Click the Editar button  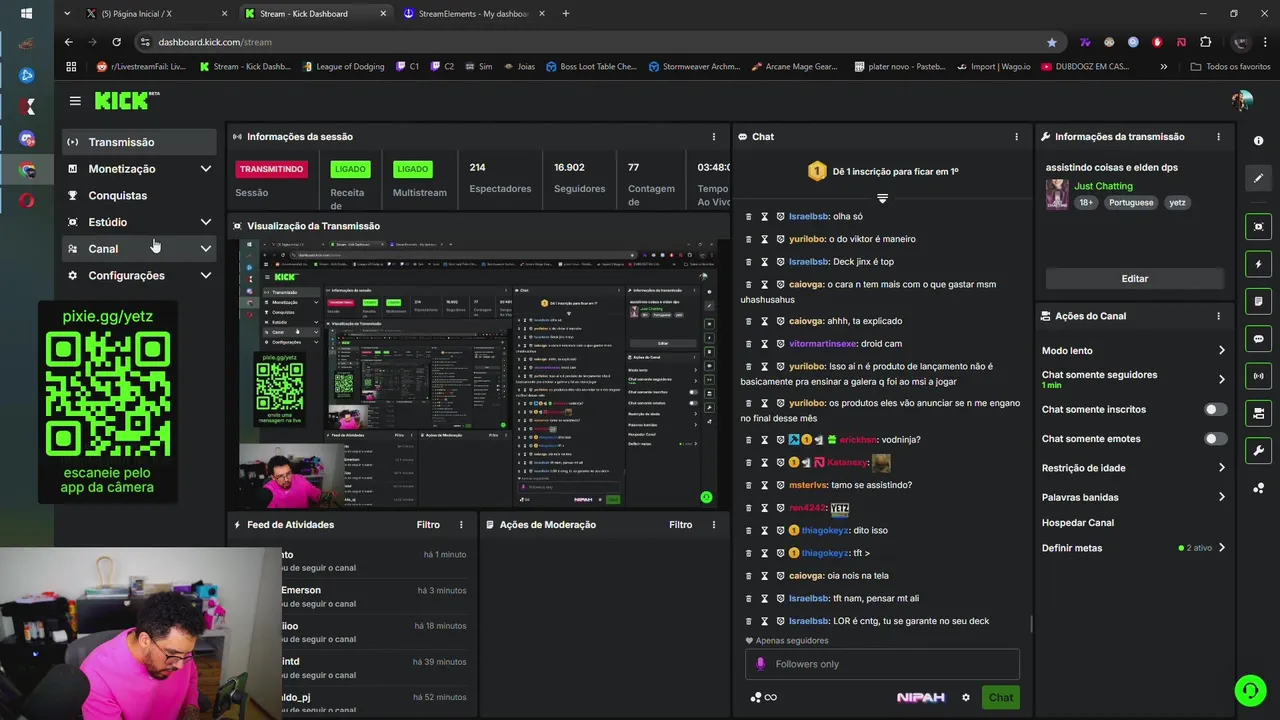(x=1135, y=279)
